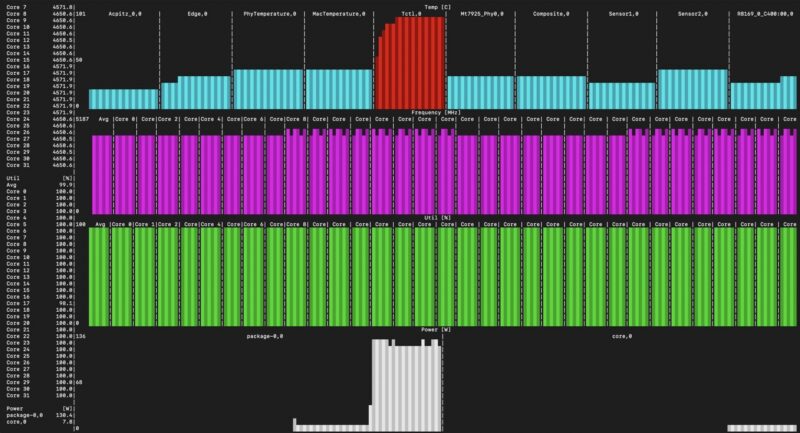This screenshot has width=800, height=433.
Task: Select the PhyTemperature,0 sensor label
Action: pyautogui.click(x=269, y=14)
